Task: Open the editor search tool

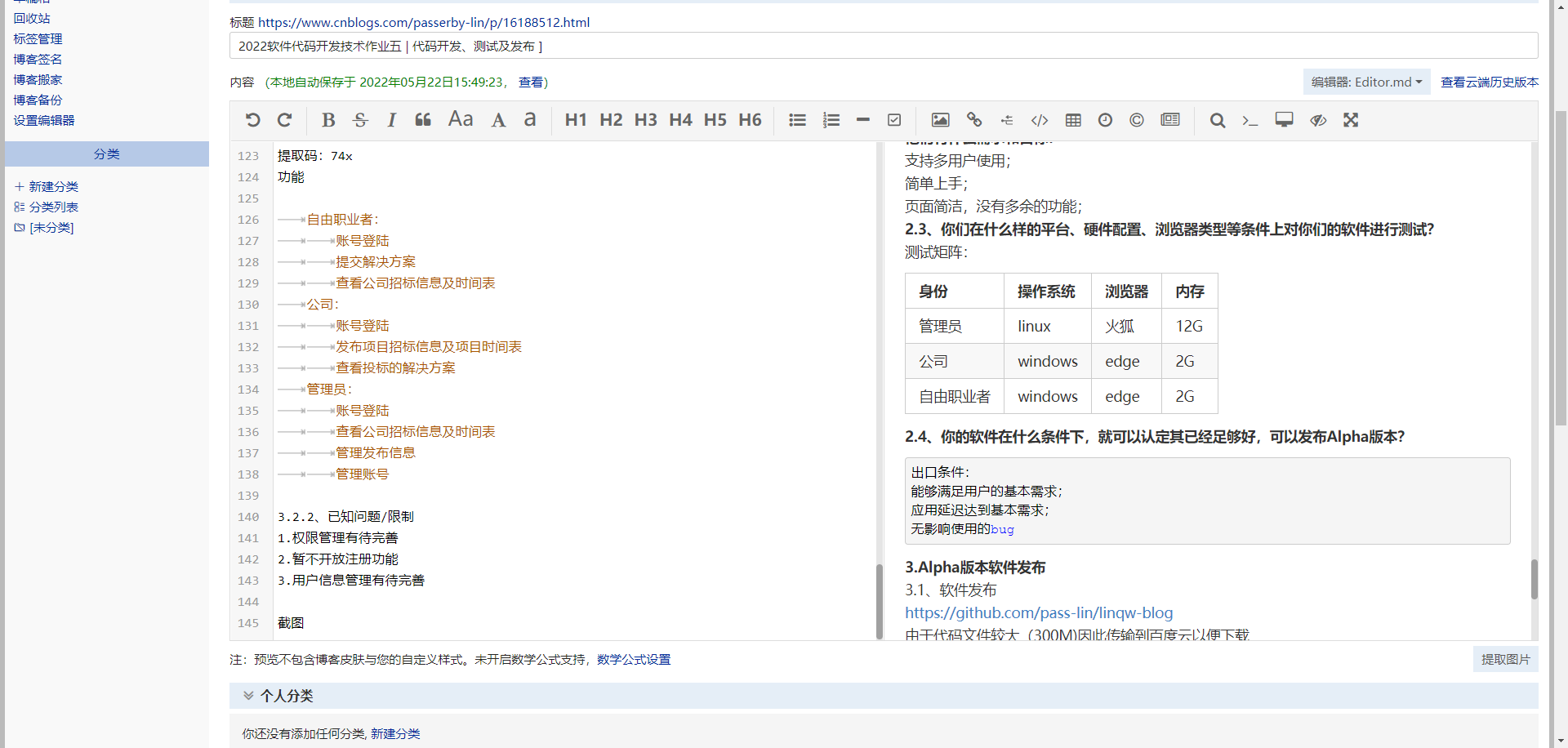Action: 1217,120
